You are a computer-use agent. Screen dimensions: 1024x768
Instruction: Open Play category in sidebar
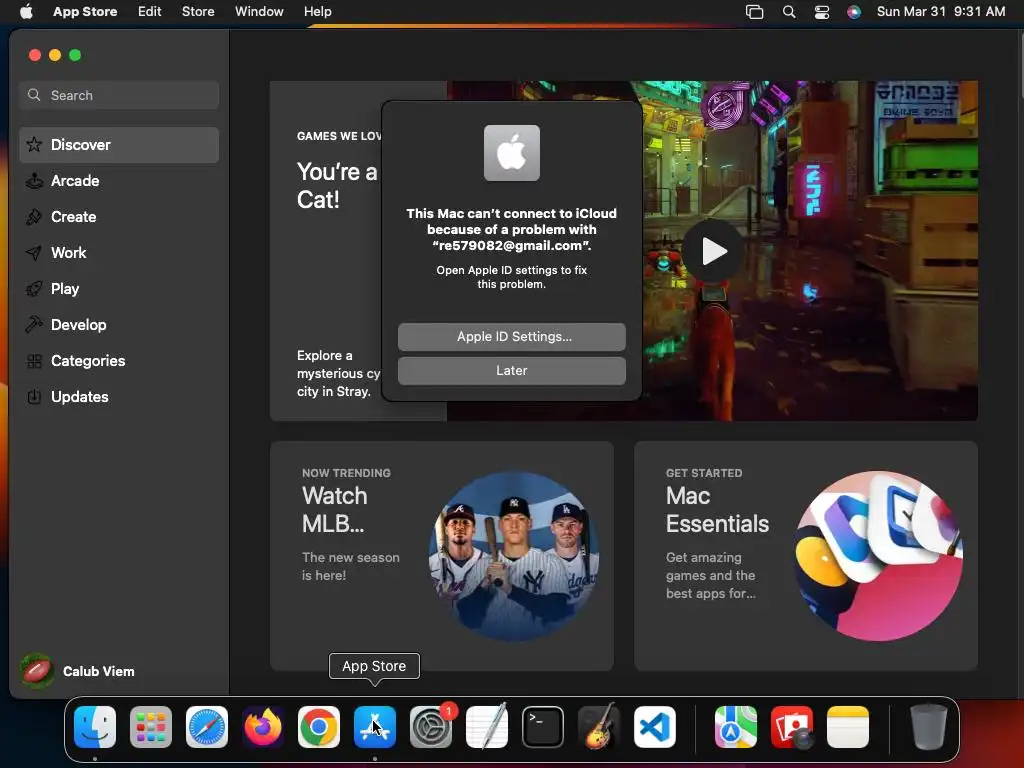(119, 289)
